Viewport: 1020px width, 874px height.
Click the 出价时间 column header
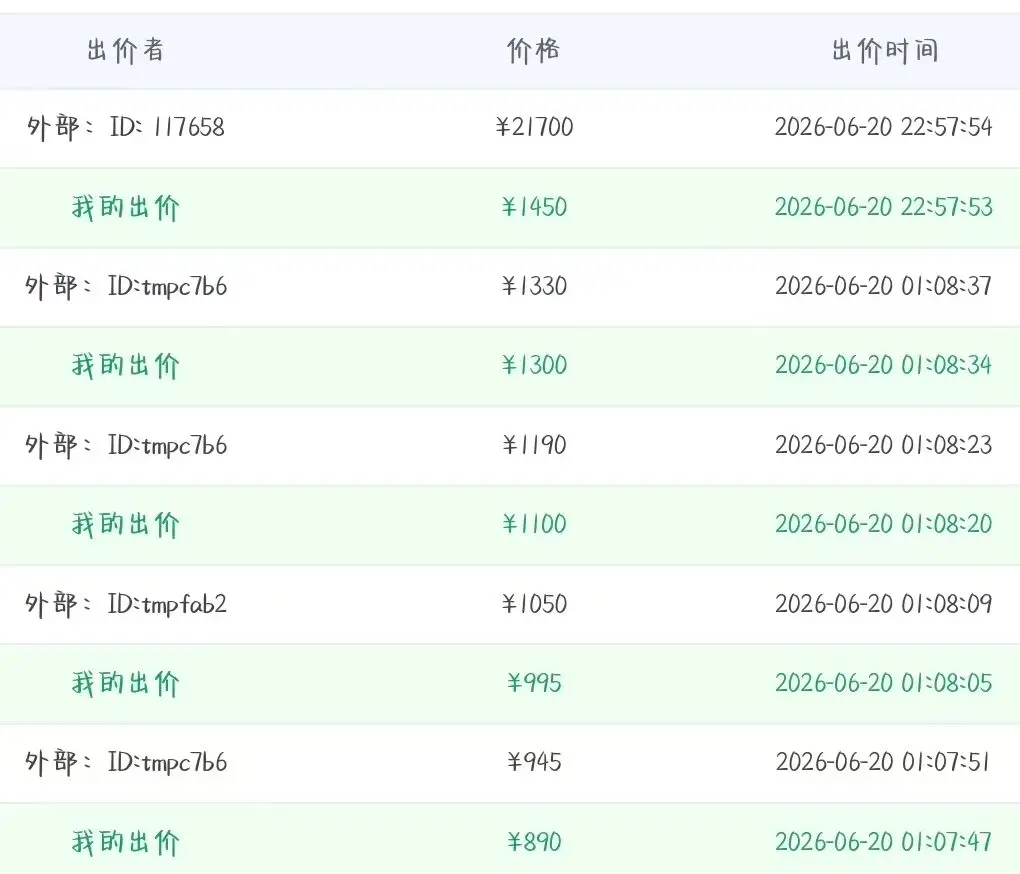pos(885,51)
